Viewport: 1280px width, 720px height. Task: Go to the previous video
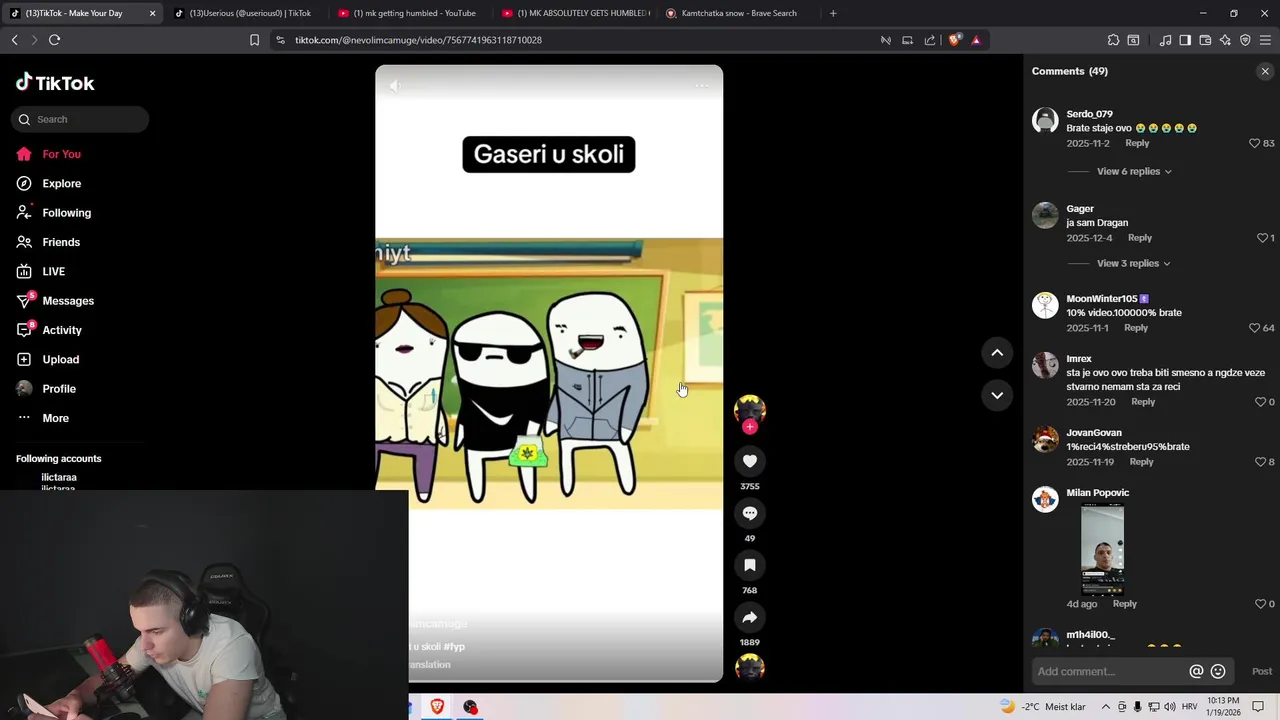pos(997,352)
